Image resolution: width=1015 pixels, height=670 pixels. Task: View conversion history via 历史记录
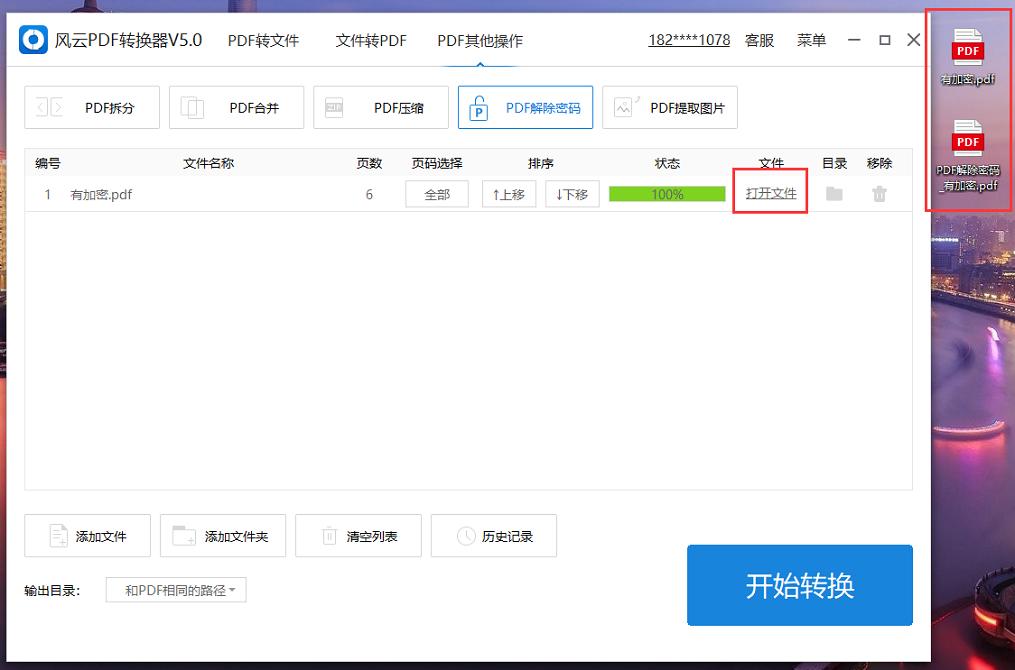(x=493, y=536)
